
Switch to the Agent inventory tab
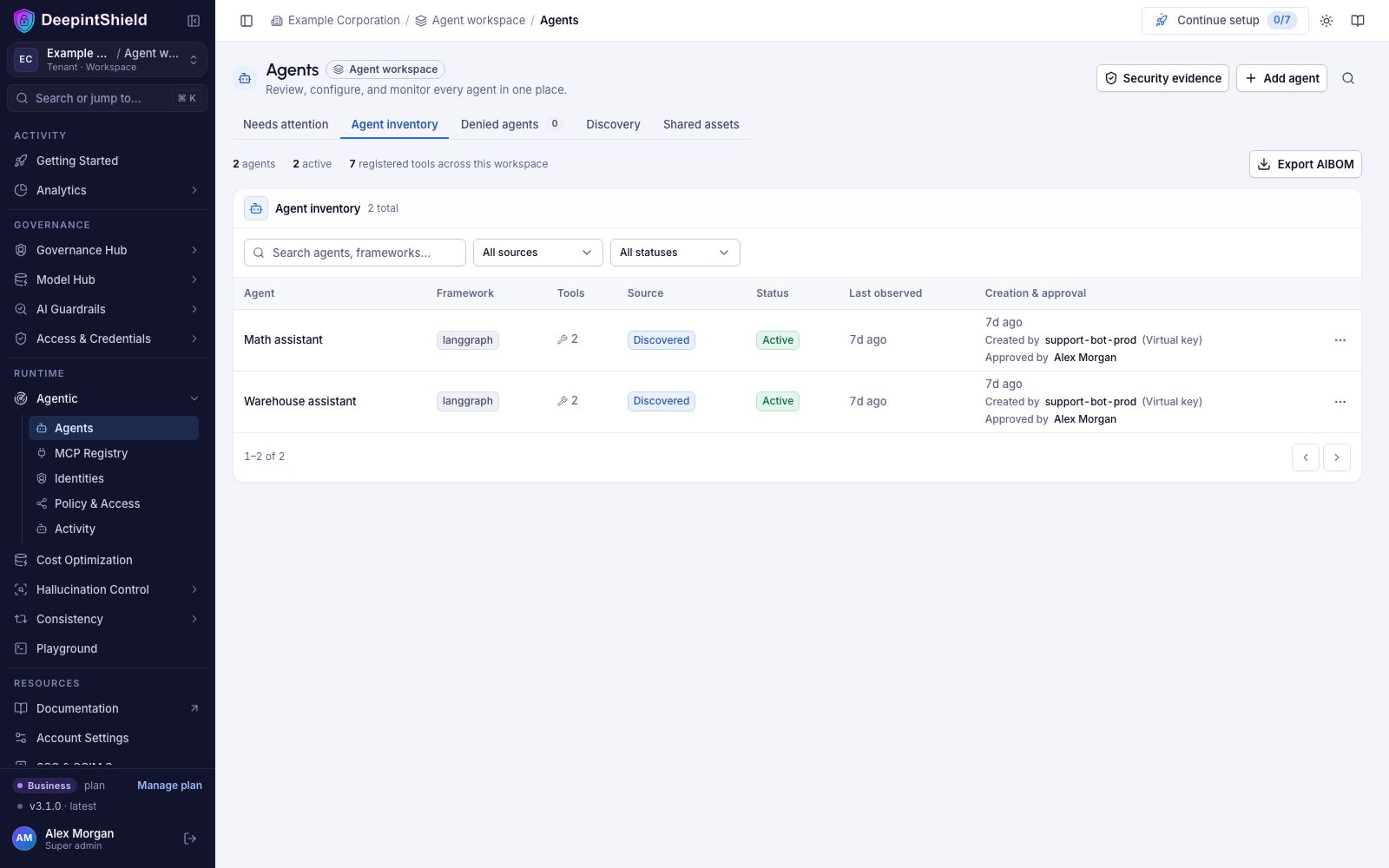(394, 124)
